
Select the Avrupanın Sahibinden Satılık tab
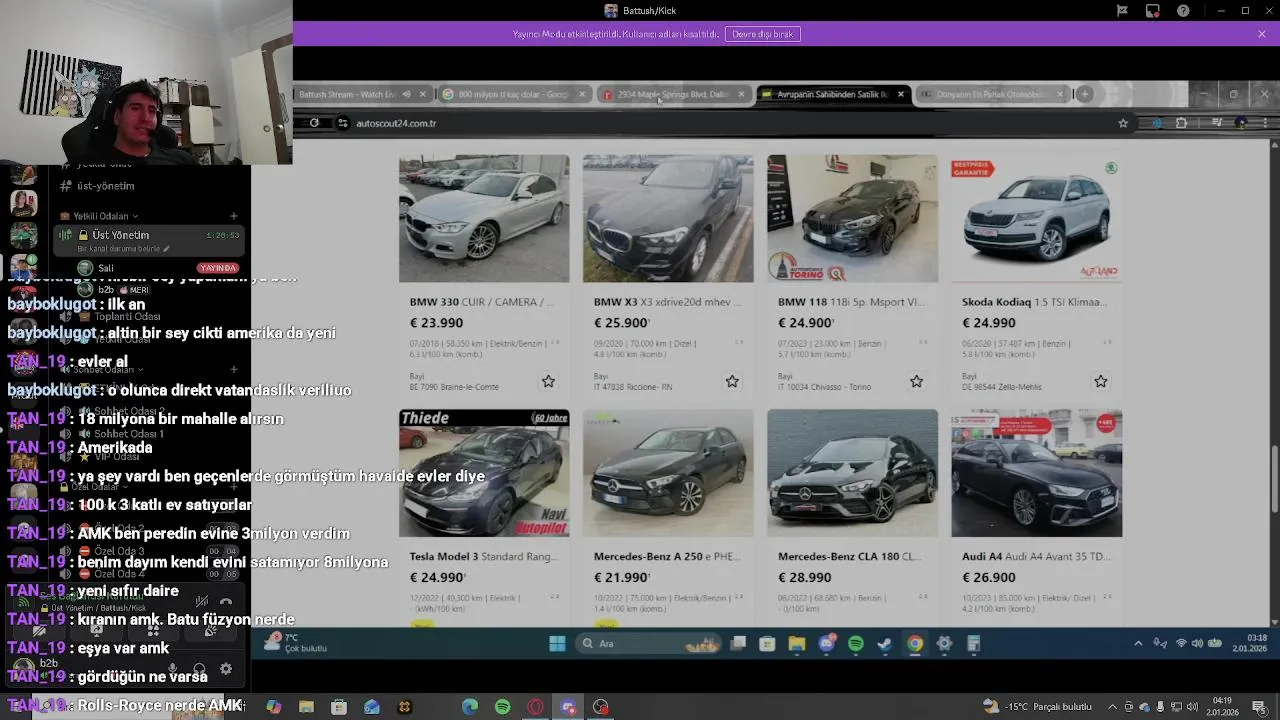832,94
